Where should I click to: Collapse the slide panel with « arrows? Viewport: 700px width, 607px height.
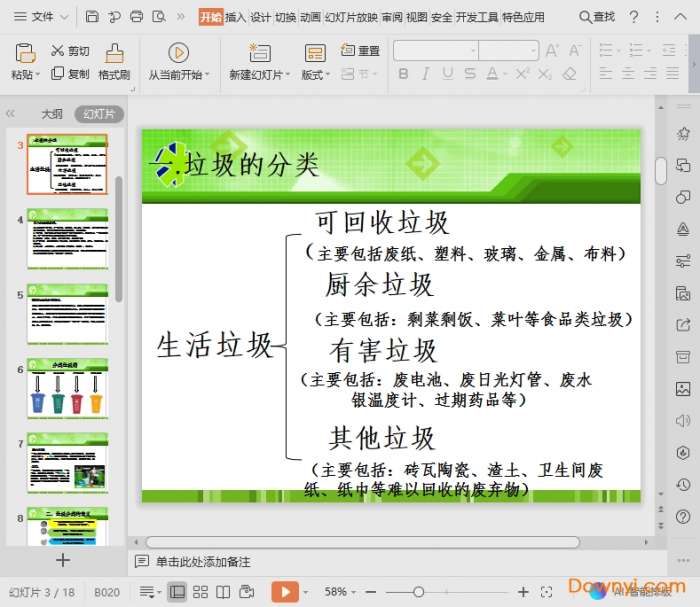(10, 114)
